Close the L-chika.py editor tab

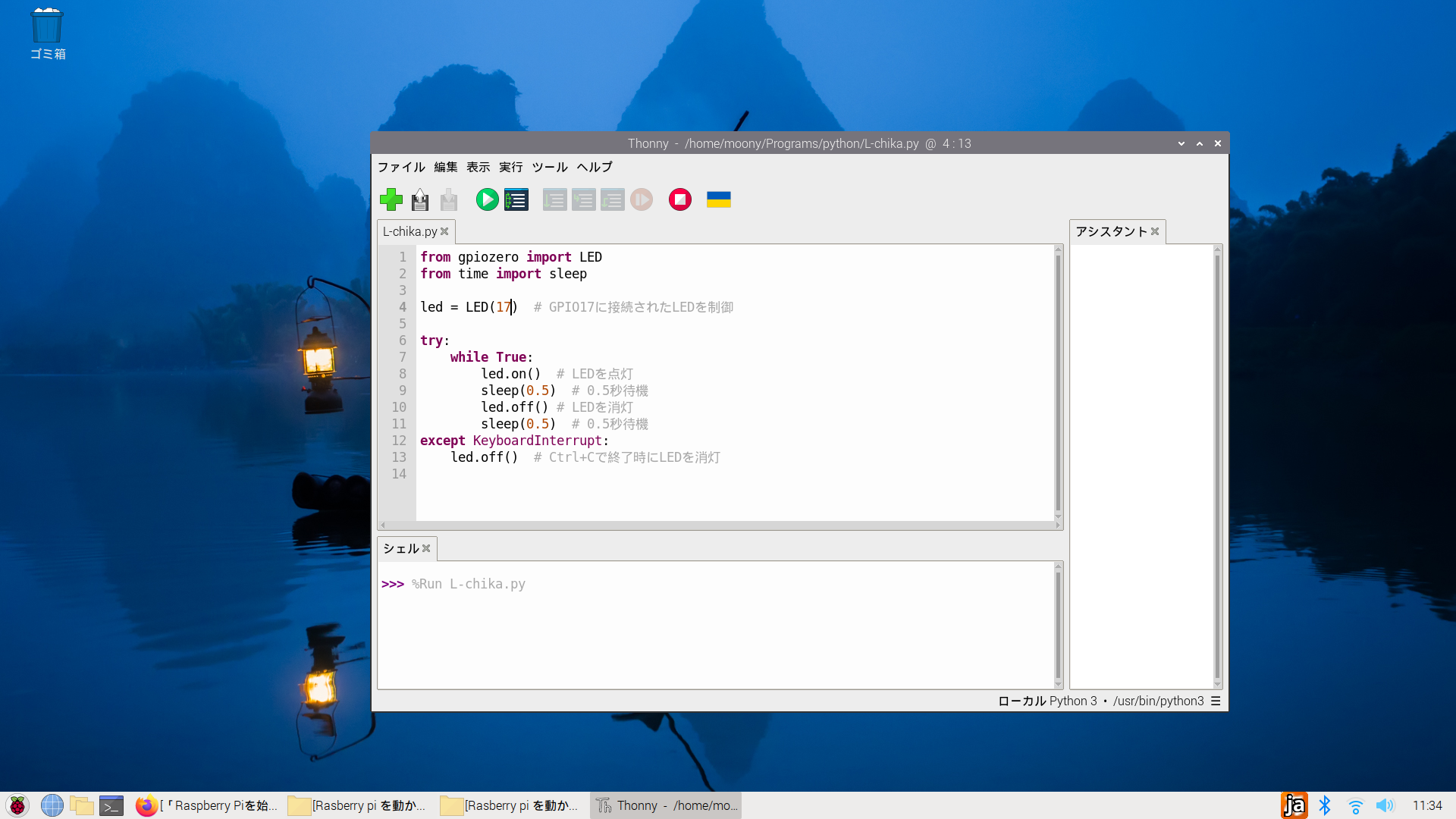(445, 231)
